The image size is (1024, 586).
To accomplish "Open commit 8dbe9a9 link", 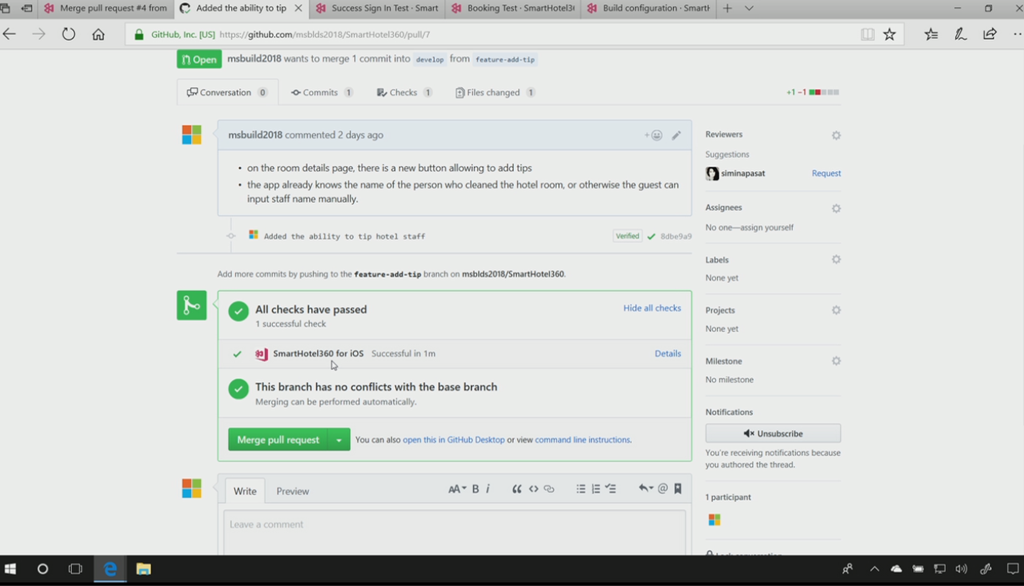I will 675,236.
